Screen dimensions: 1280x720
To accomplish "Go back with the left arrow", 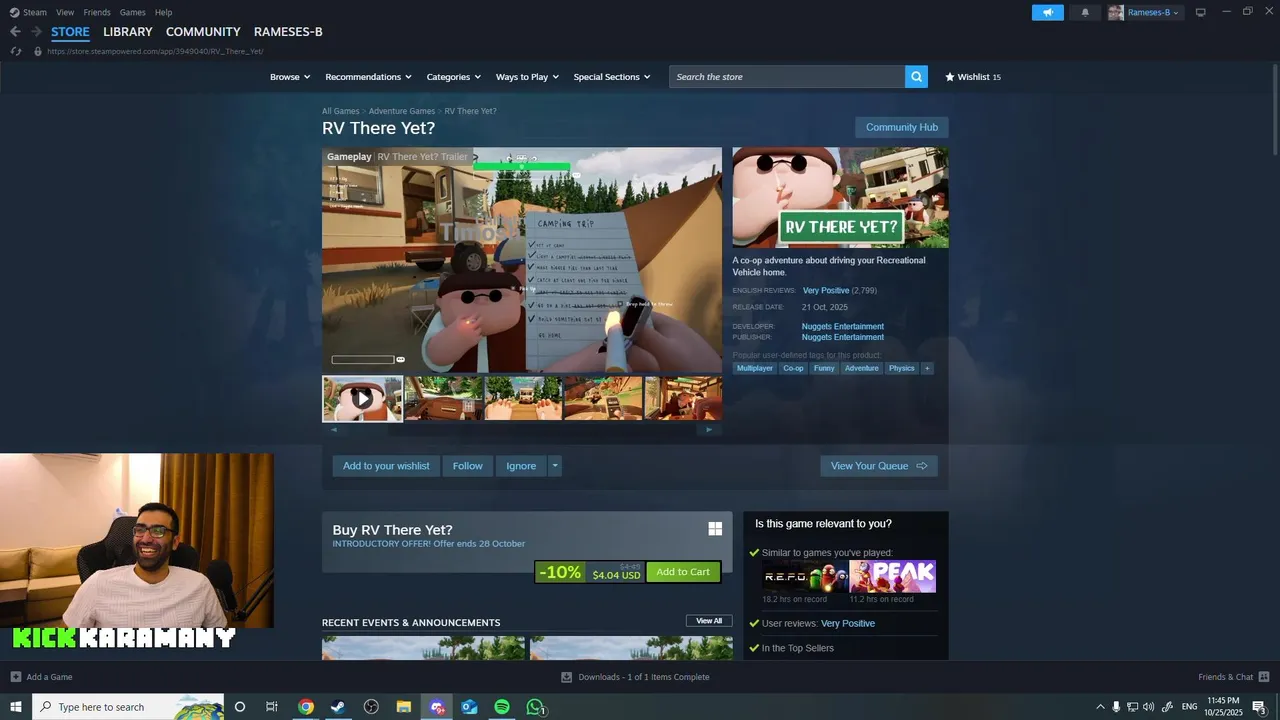I will (15, 32).
